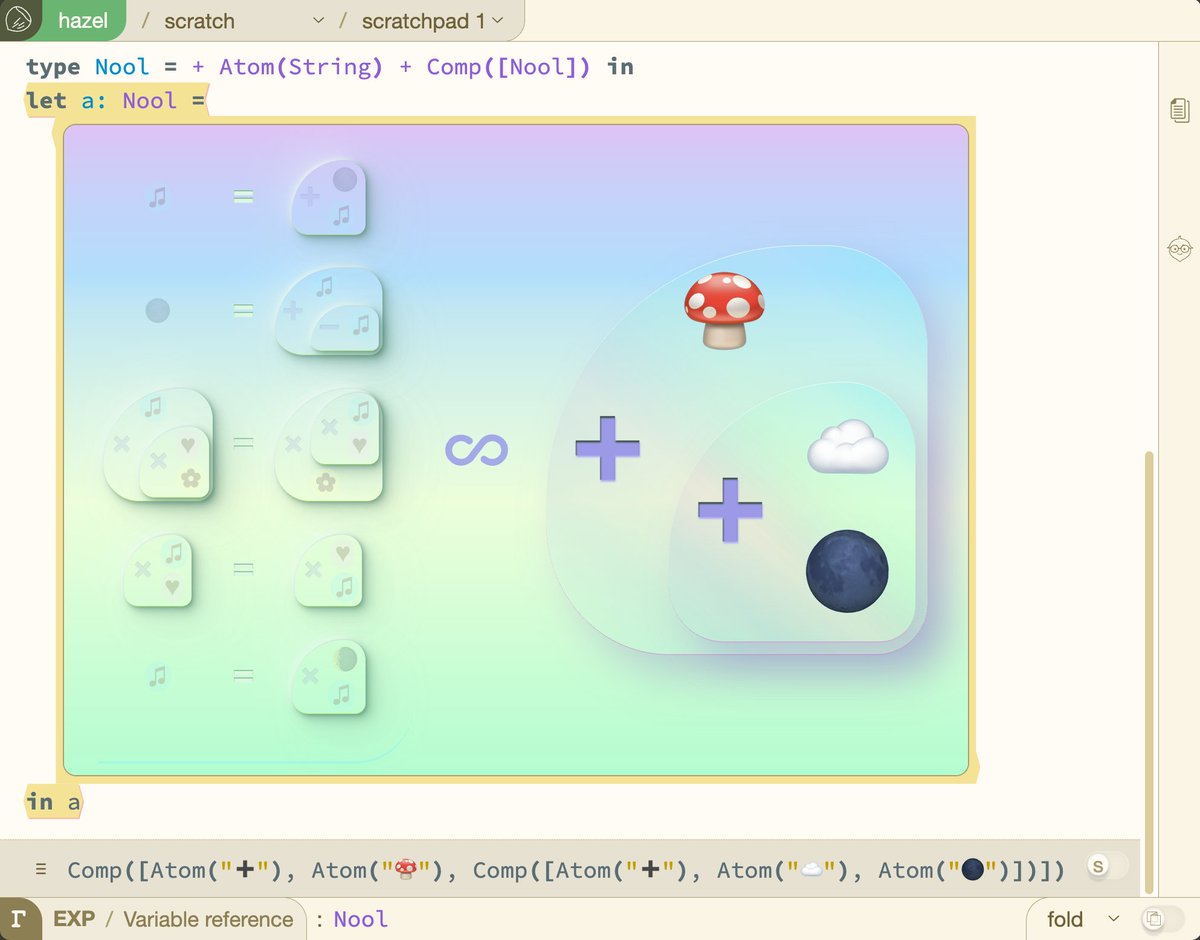Image resolution: width=1200 pixels, height=940 pixels.
Task: Click 'Comp([Nool])' in the type definition
Action: pyautogui.click(x=509, y=67)
